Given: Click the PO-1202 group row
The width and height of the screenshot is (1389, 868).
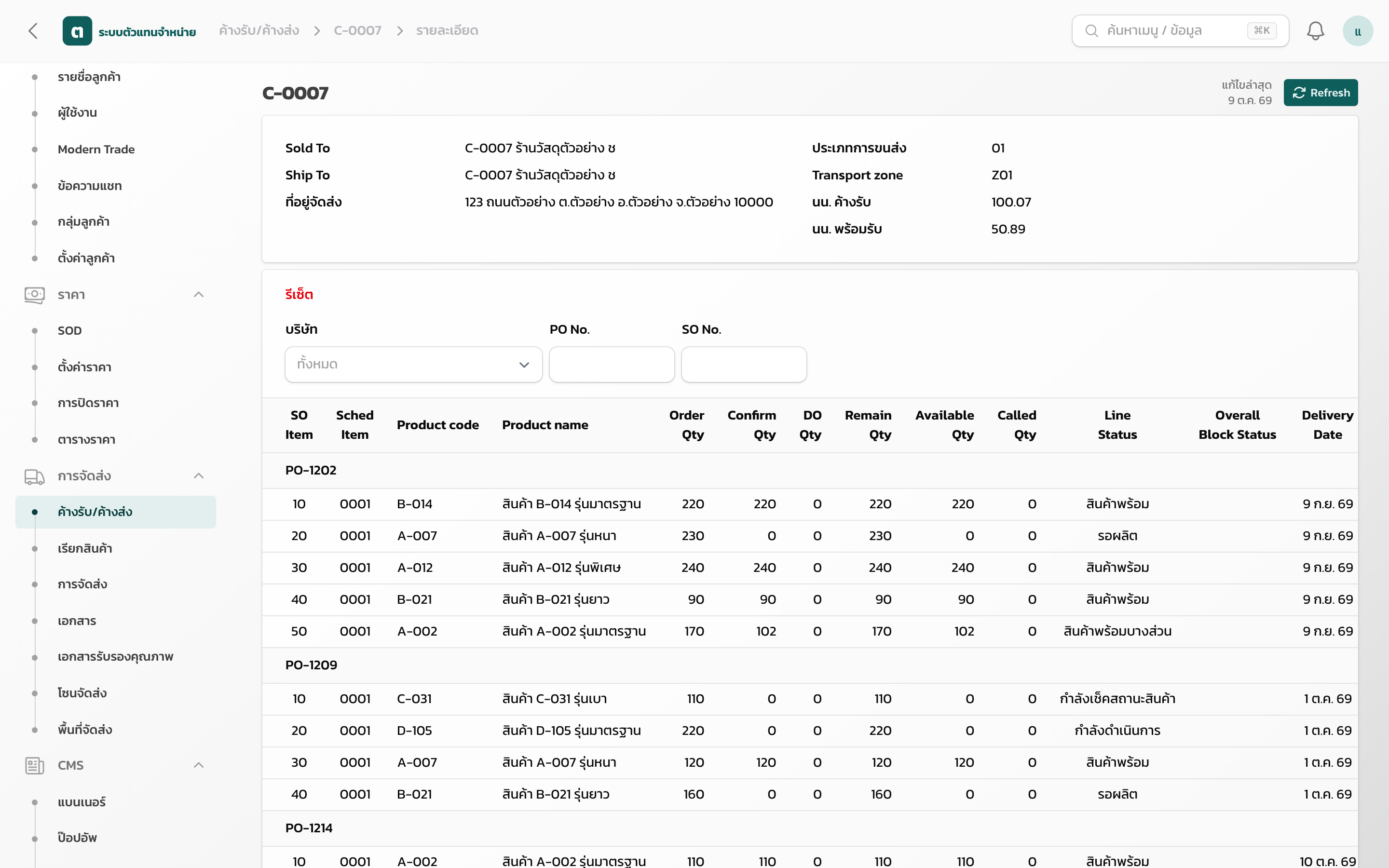Looking at the screenshot, I should (x=810, y=471).
